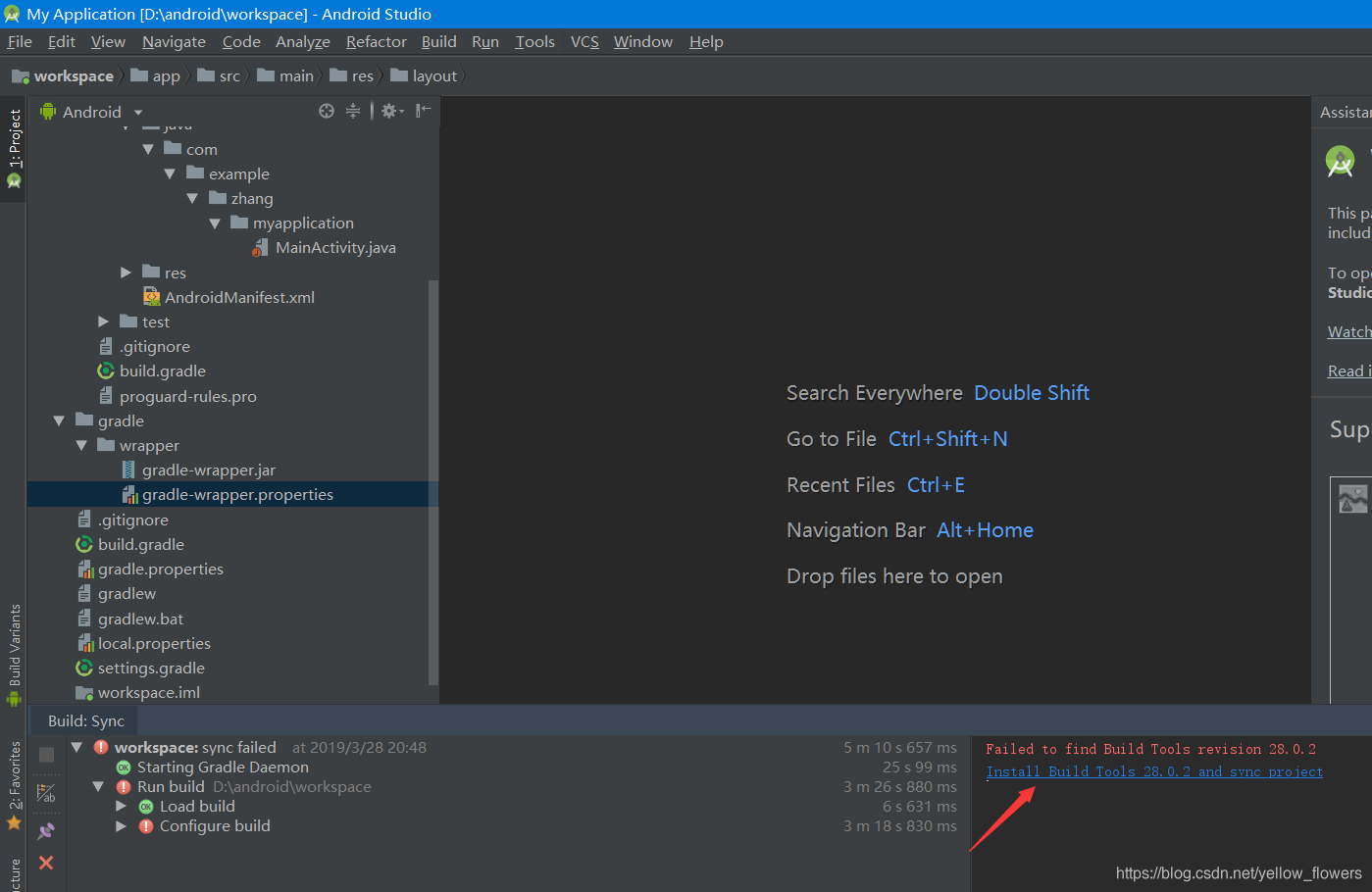Open the Build menu

click(438, 41)
